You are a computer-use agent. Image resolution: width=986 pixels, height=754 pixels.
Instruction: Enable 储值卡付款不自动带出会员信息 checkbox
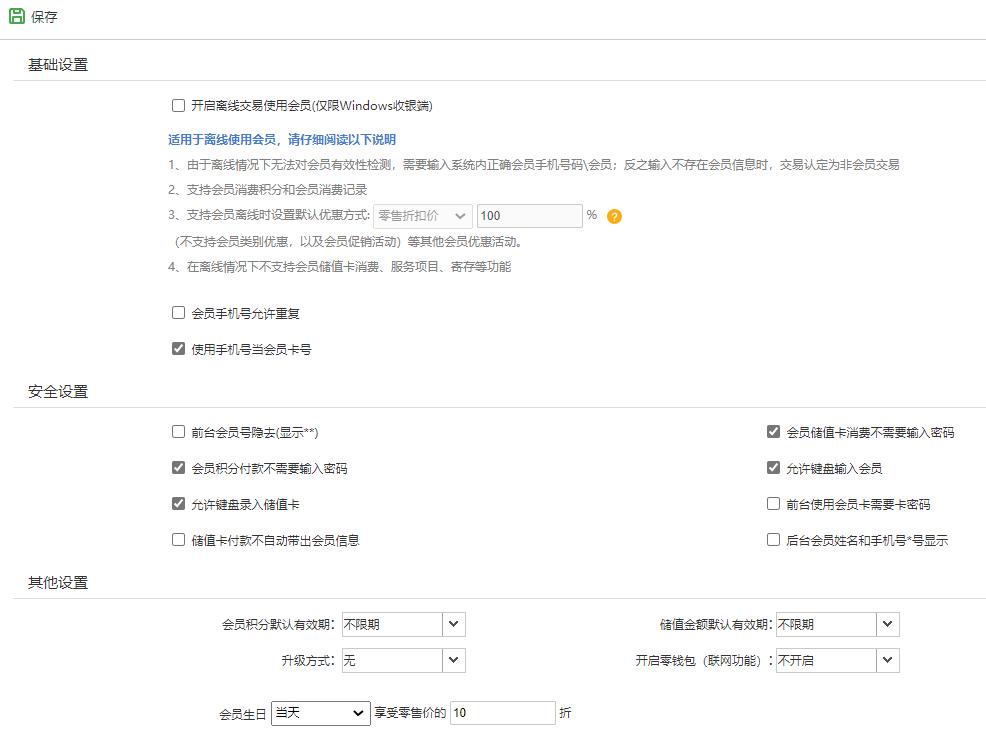[178, 540]
